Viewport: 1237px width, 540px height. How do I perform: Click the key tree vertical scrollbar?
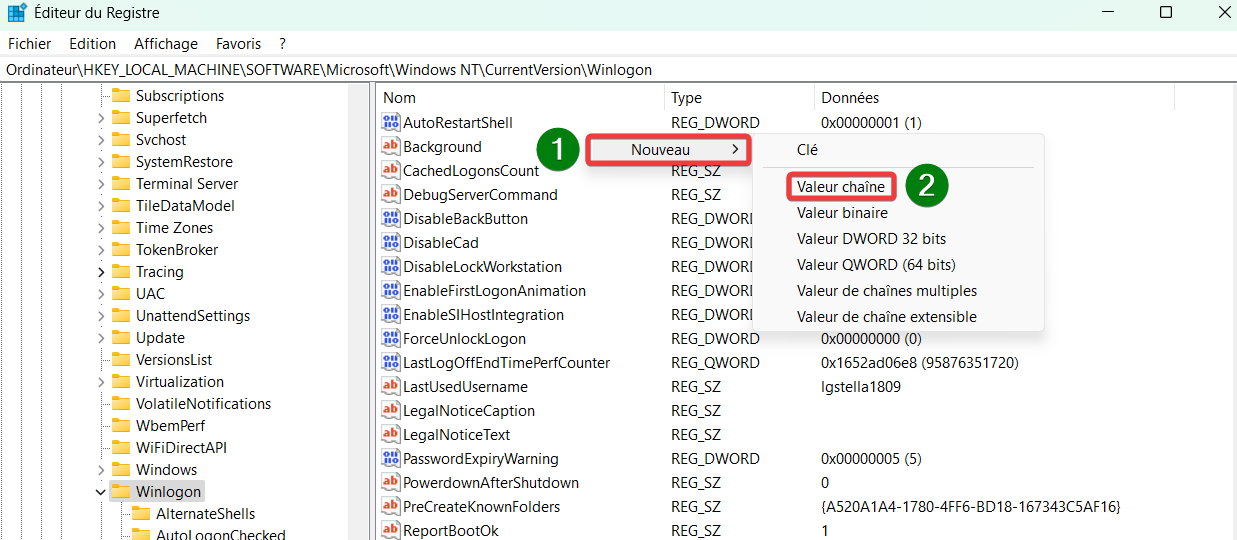(358, 312)
